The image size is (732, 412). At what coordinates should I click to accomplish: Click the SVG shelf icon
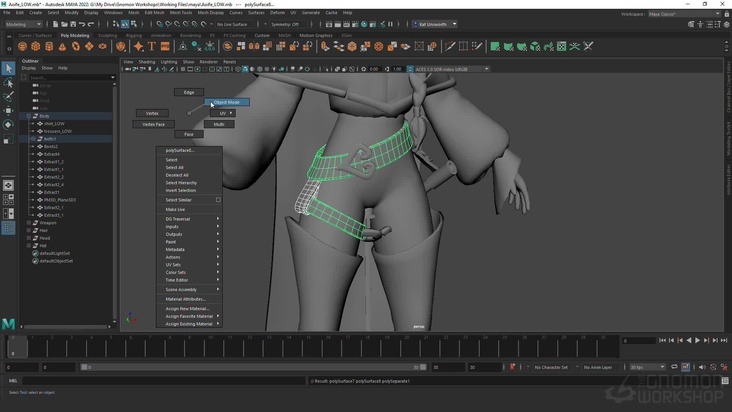click(165, 46)
